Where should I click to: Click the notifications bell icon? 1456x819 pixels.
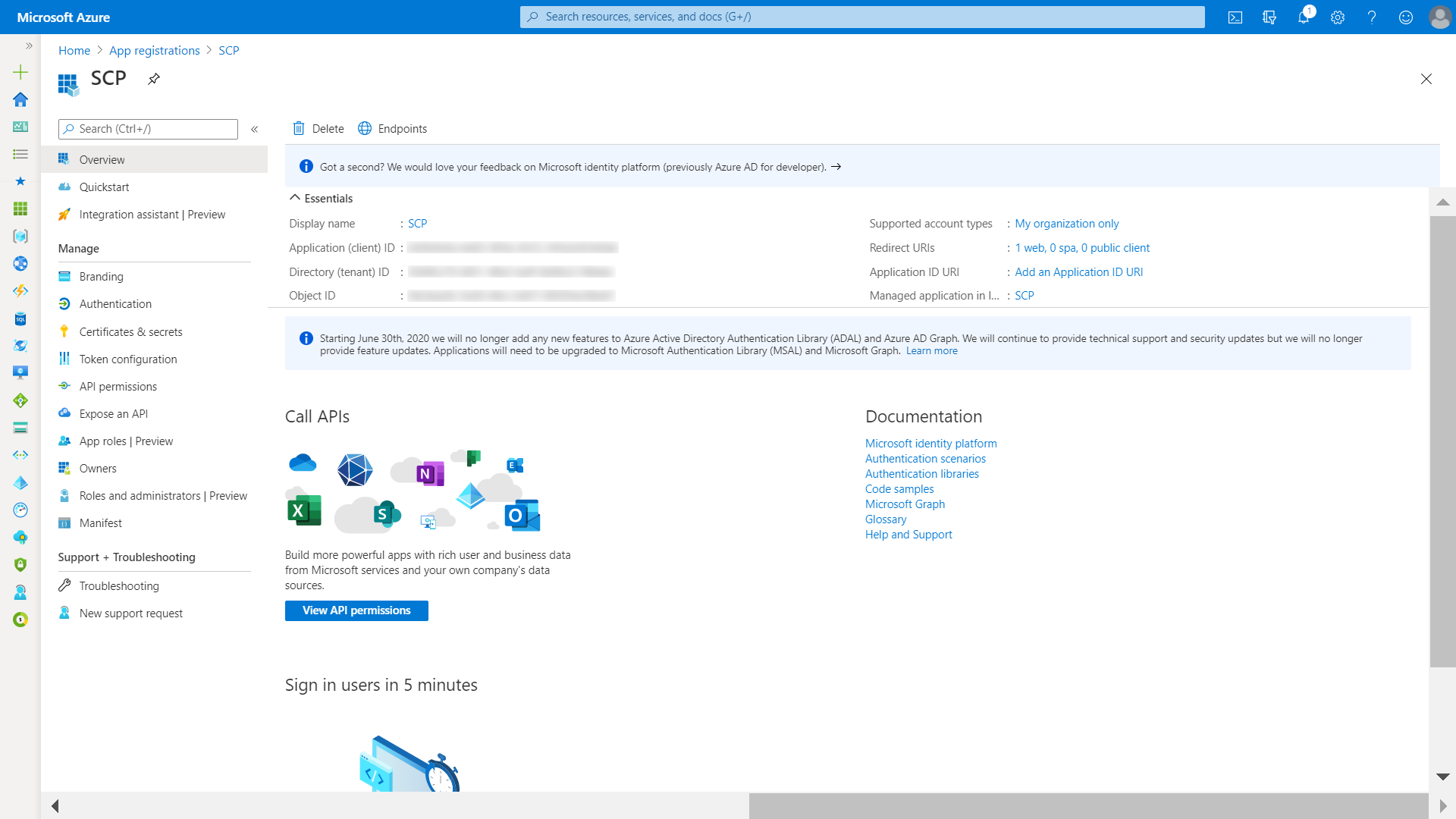pyautogui.click(x=1304, y=17)
